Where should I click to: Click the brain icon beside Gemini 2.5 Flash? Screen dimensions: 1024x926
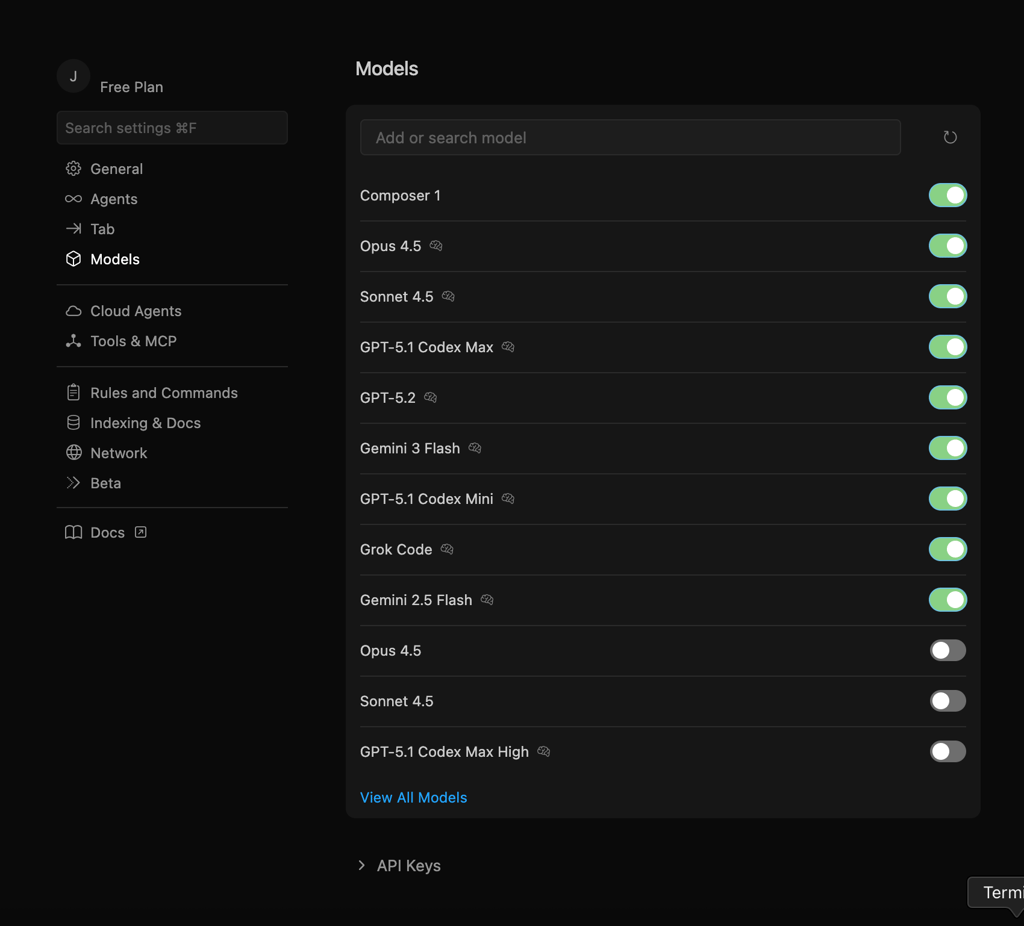tap(487, 599)
